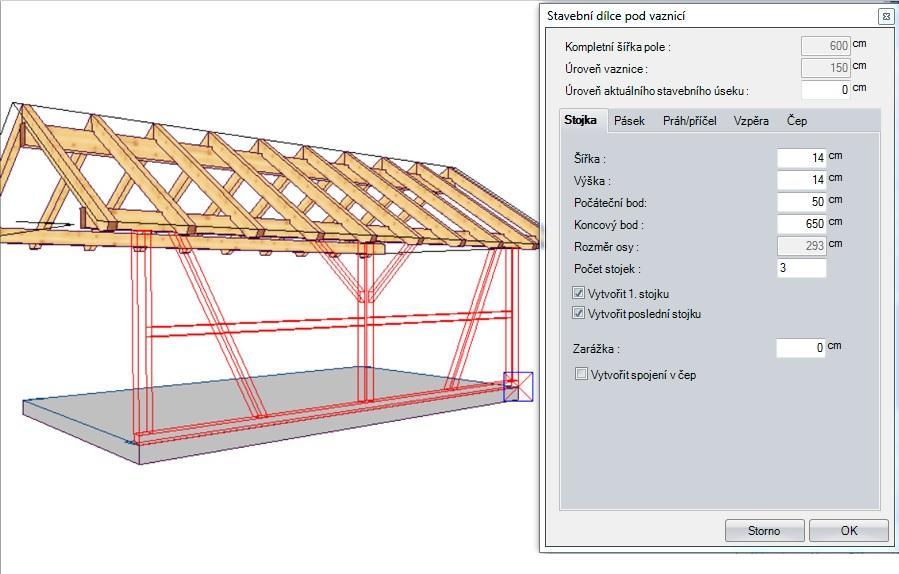Select the Vzpěra tab
The height and width of the screenshot is (574, 899).
coord(751,121)
